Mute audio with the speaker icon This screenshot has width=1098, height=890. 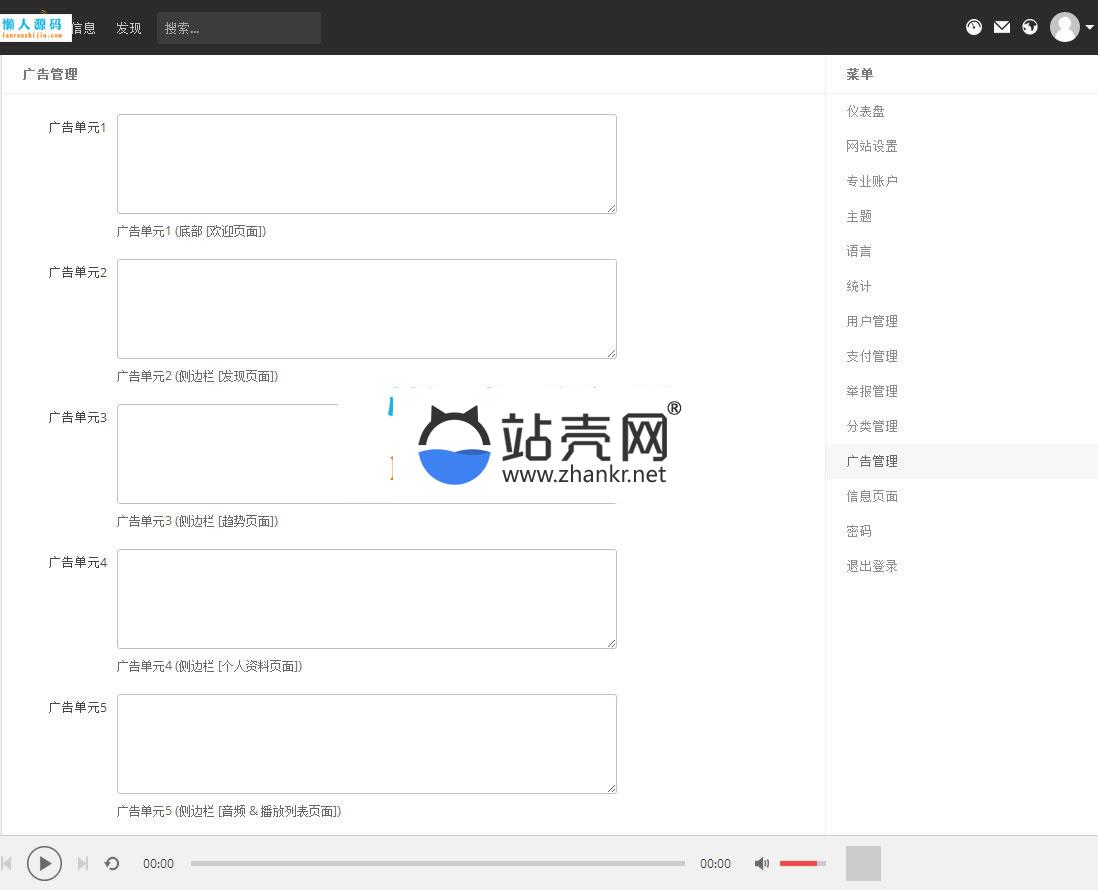coord(761,863)
